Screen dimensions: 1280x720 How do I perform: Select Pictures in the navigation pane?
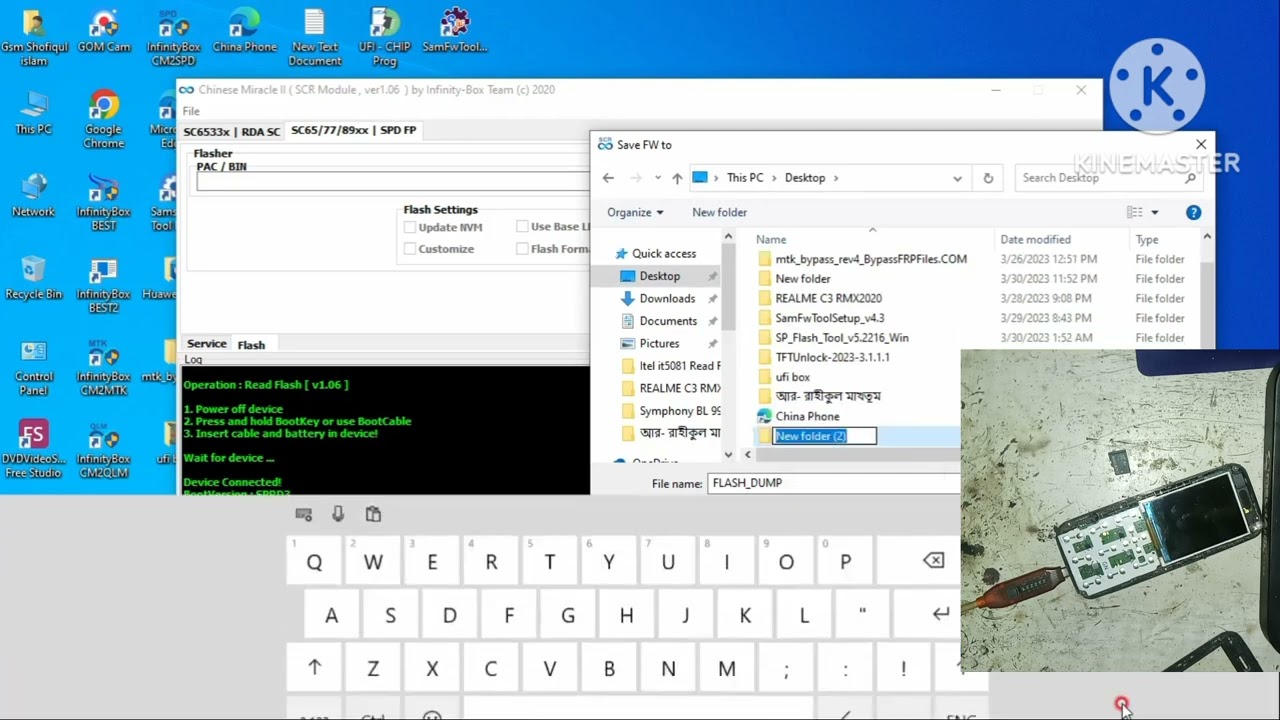click(x=659, y=344)
